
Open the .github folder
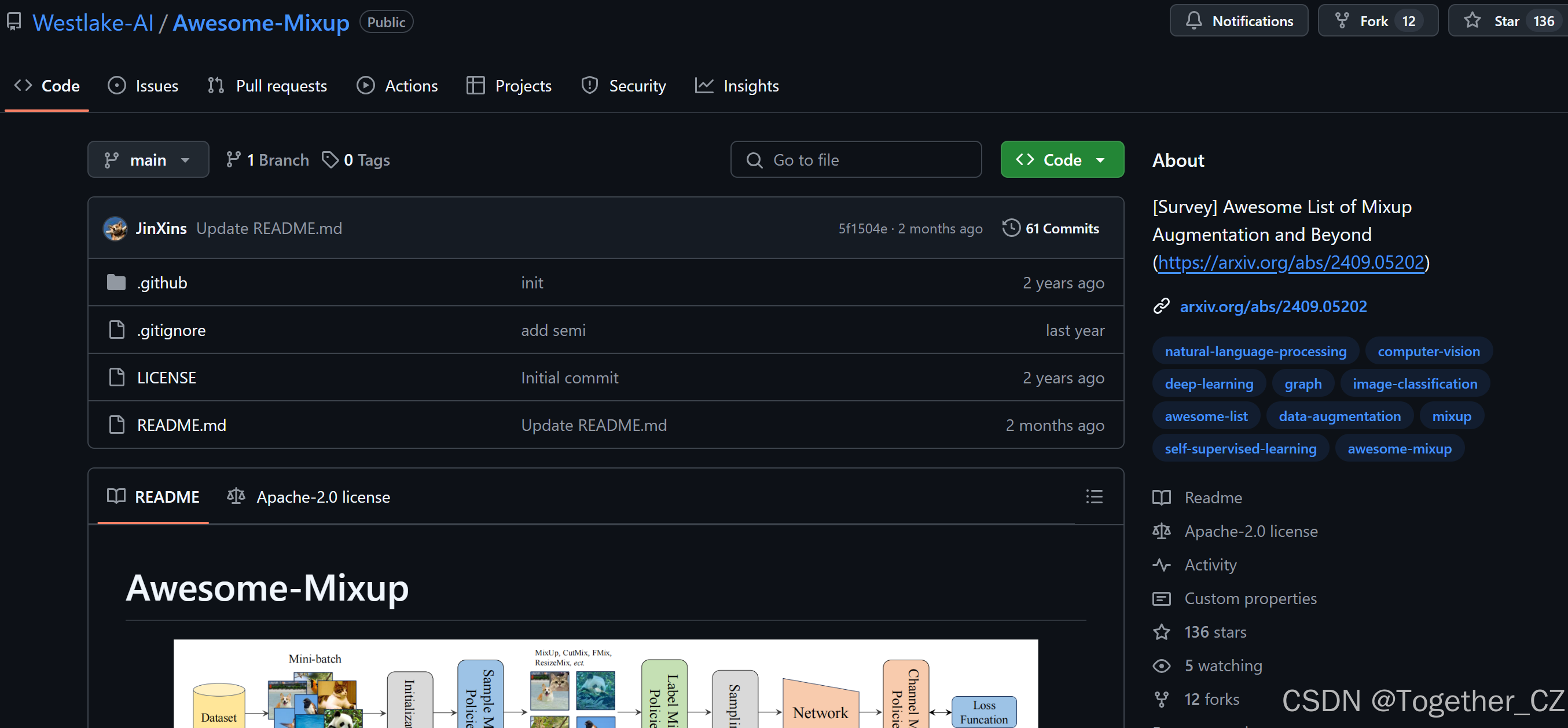162,283
